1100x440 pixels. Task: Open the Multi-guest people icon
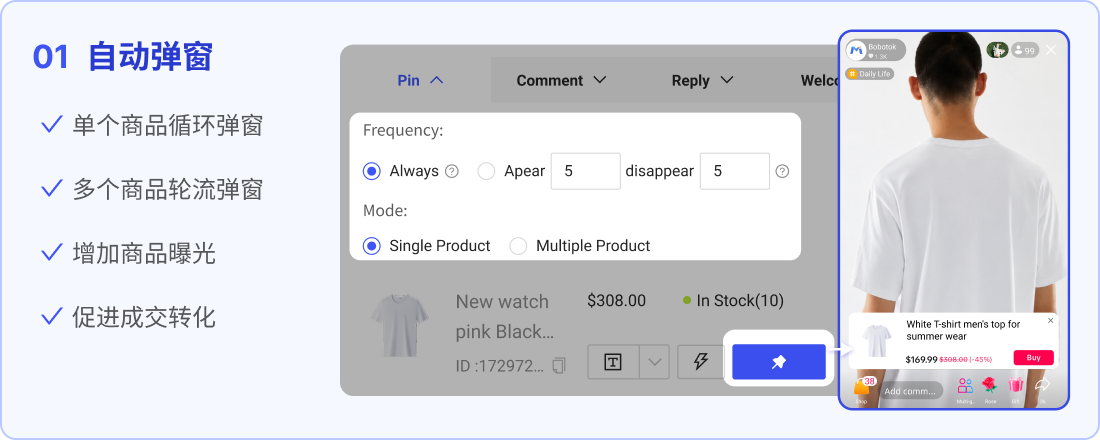pyautogui.click(x=965, y=386)
